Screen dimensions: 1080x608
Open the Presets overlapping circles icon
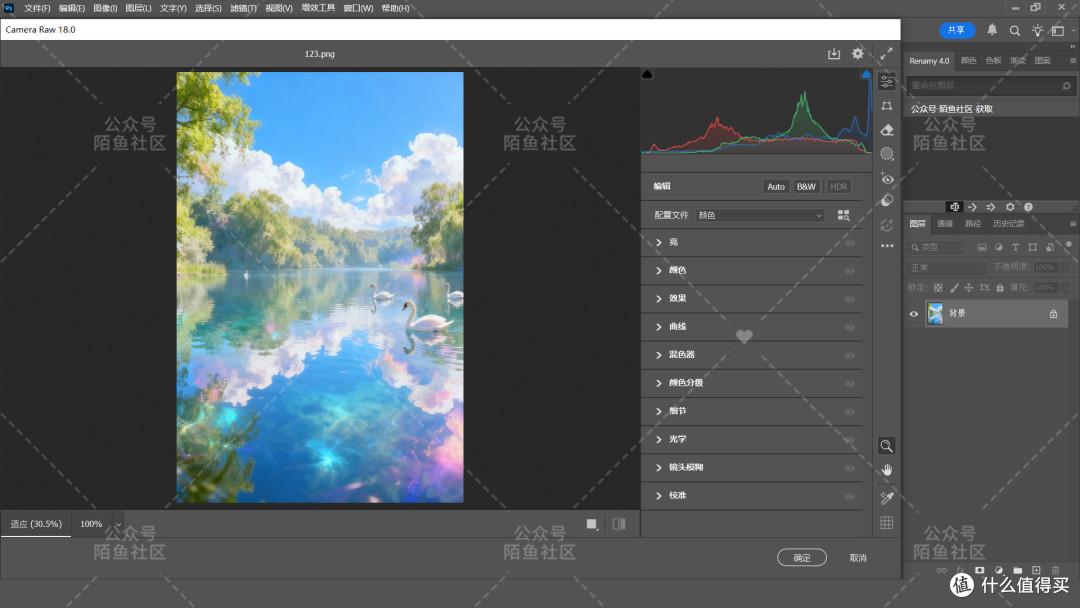coord(887,201)
